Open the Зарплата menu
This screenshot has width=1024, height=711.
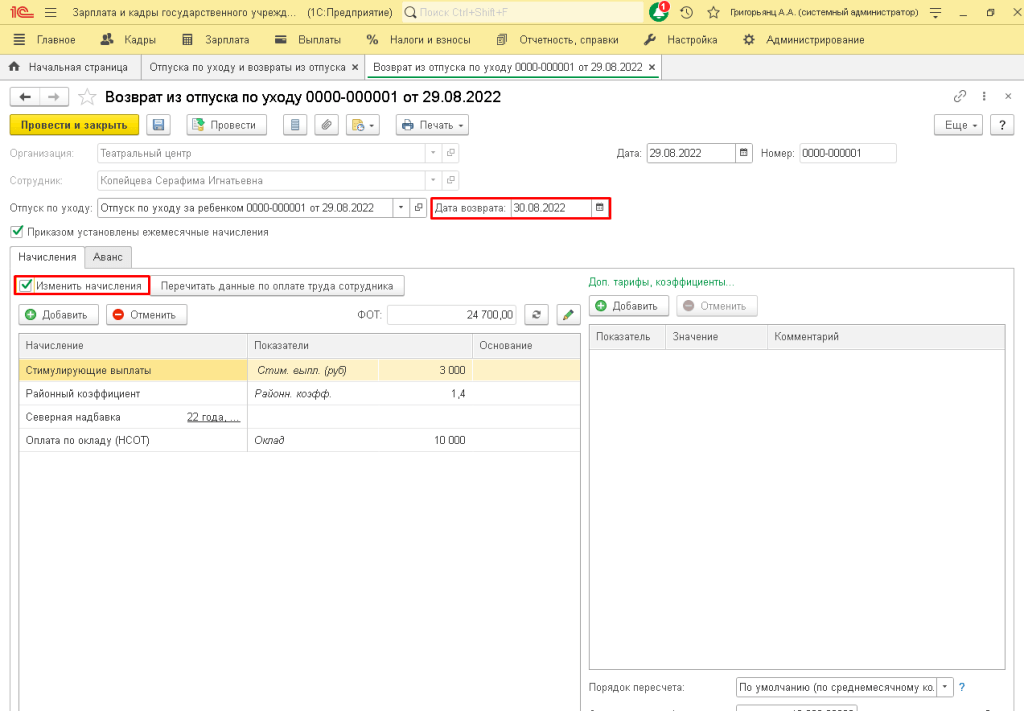[x=215, y=40]
